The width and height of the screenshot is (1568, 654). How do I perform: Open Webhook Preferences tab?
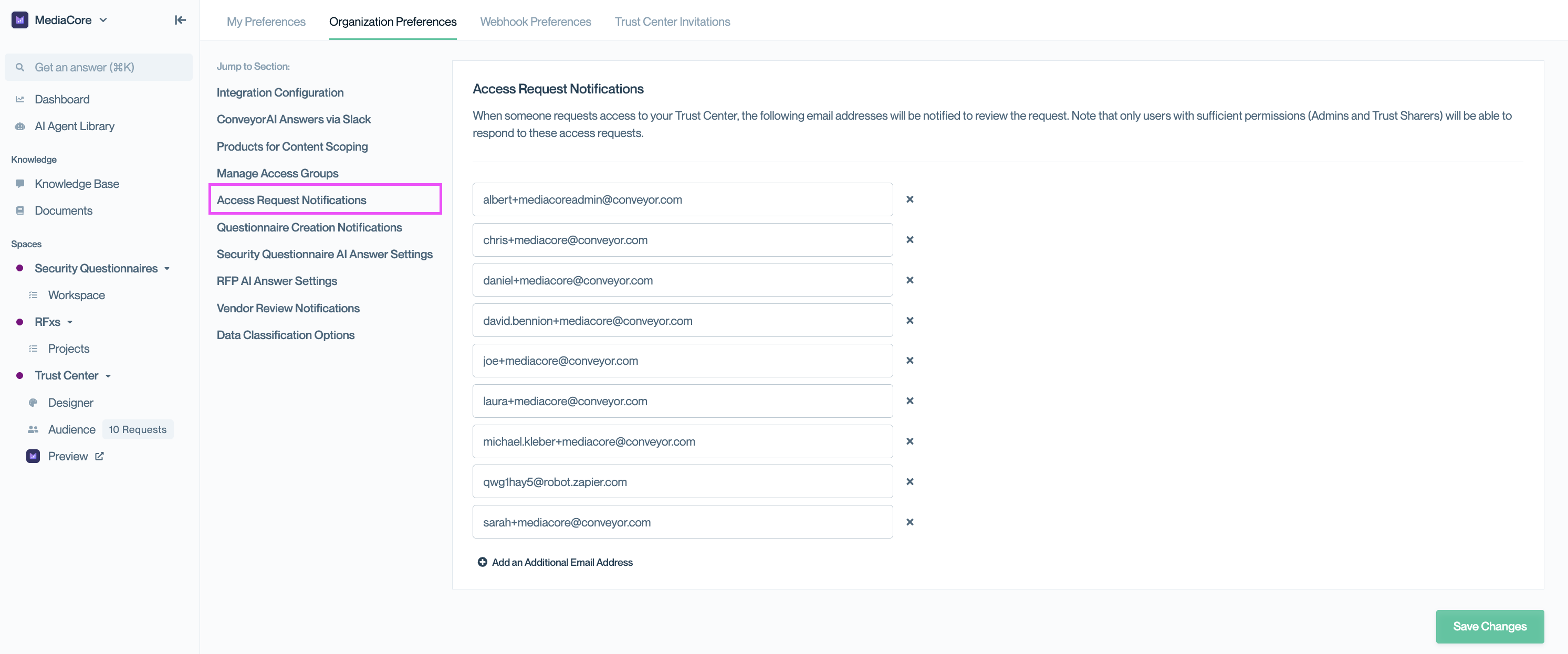click(x=535, y=22)
